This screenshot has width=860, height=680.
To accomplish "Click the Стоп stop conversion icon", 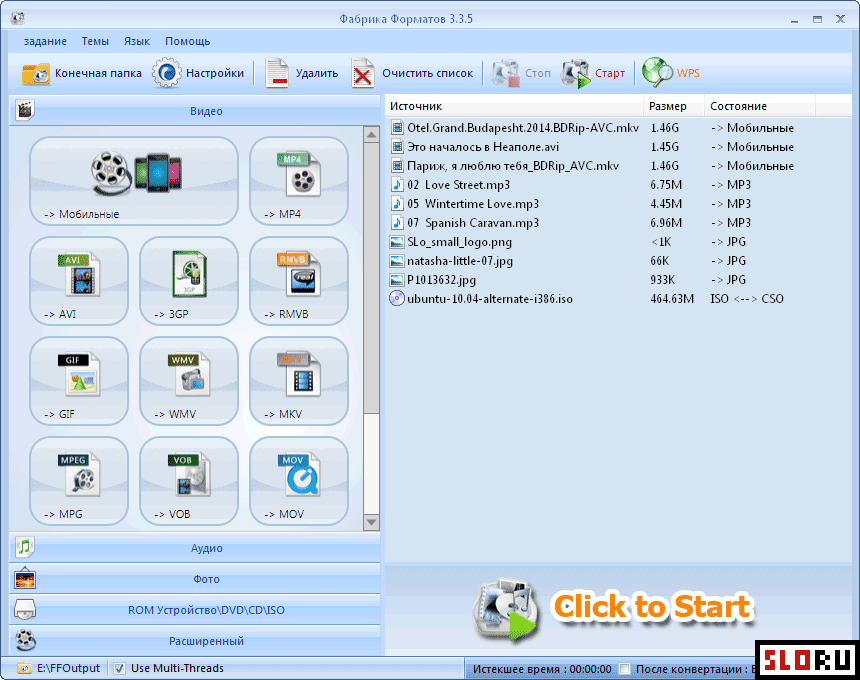I will pos(506,73).
